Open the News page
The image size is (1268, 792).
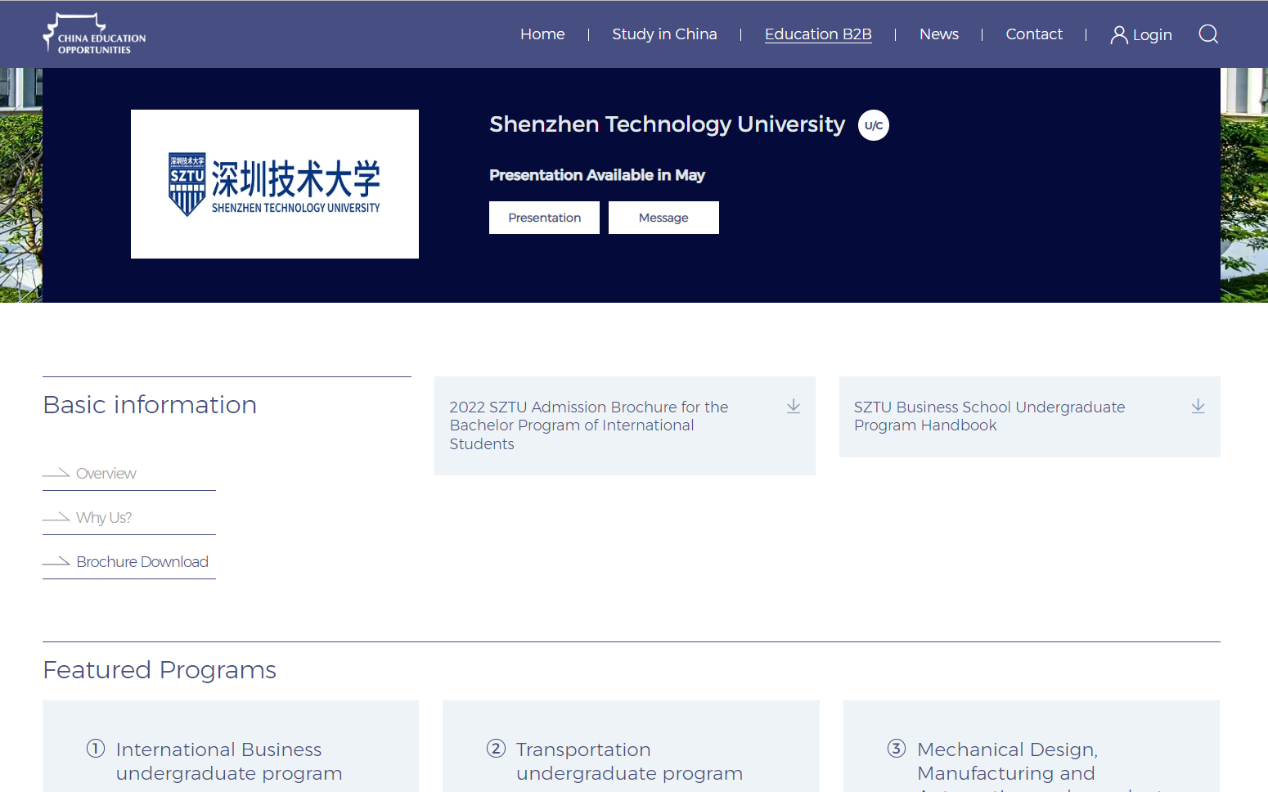[938, 34]
